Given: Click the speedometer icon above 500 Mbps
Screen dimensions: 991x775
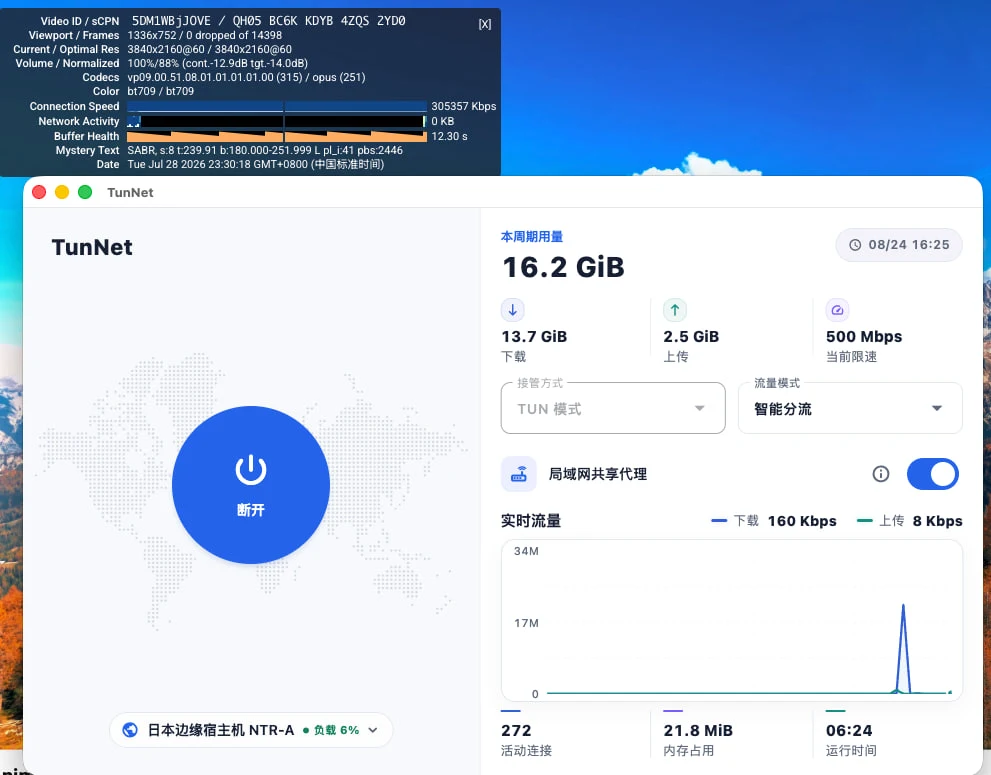Looking at the screenshot, I should pyautogui.click(x=837, y=310).
